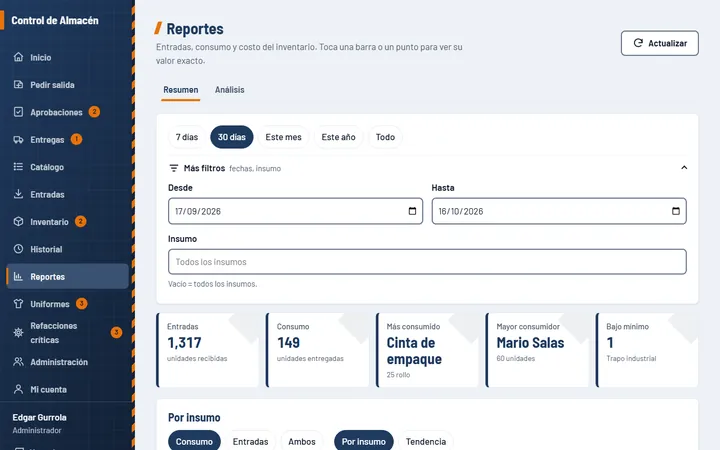Viewport: 720px width, 450px height.
Task: Click the Pedir salida icon in sidebar
Action: [x=18, y=84]
